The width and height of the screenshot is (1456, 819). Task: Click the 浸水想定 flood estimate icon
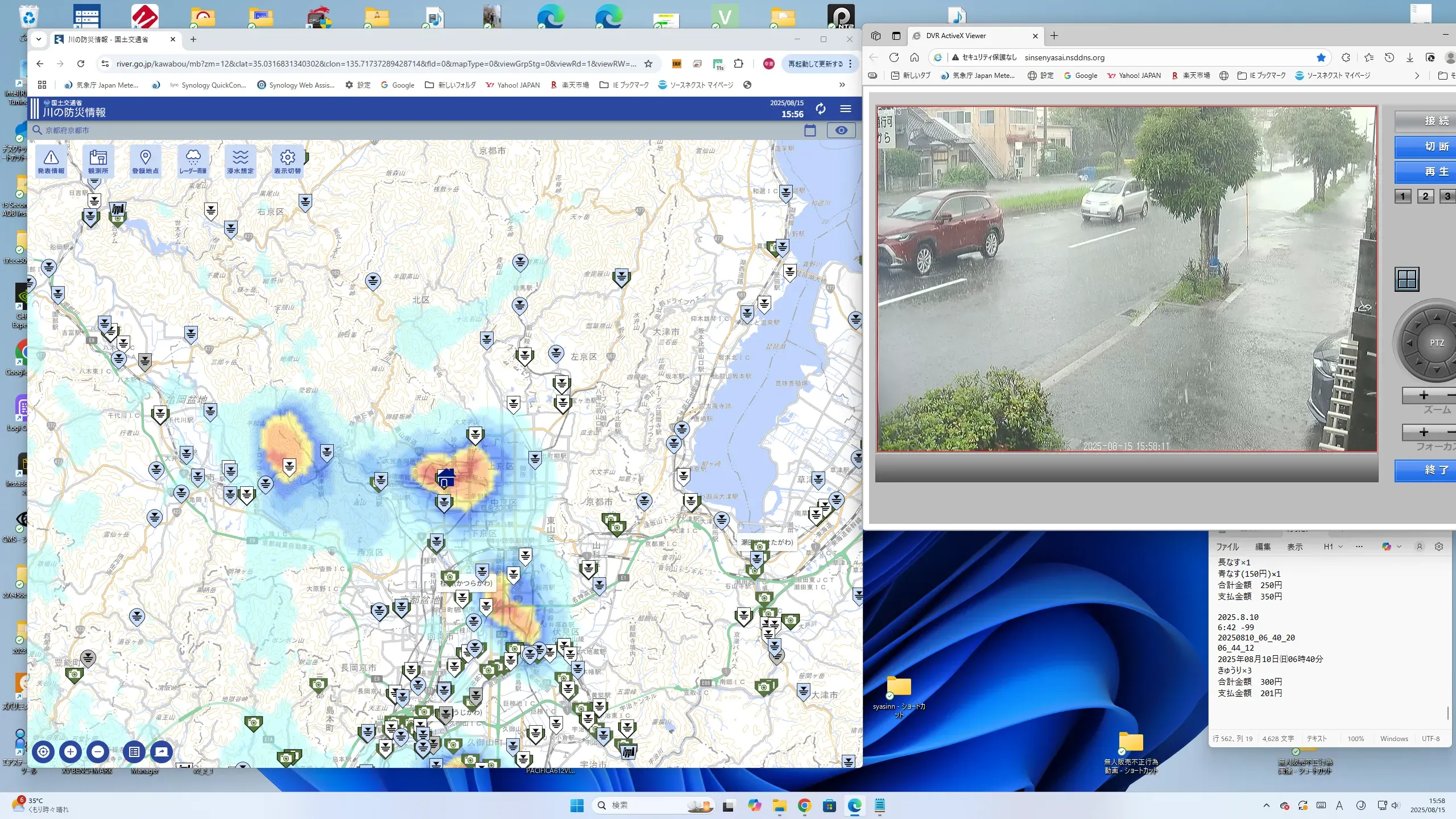coord(240,161)
